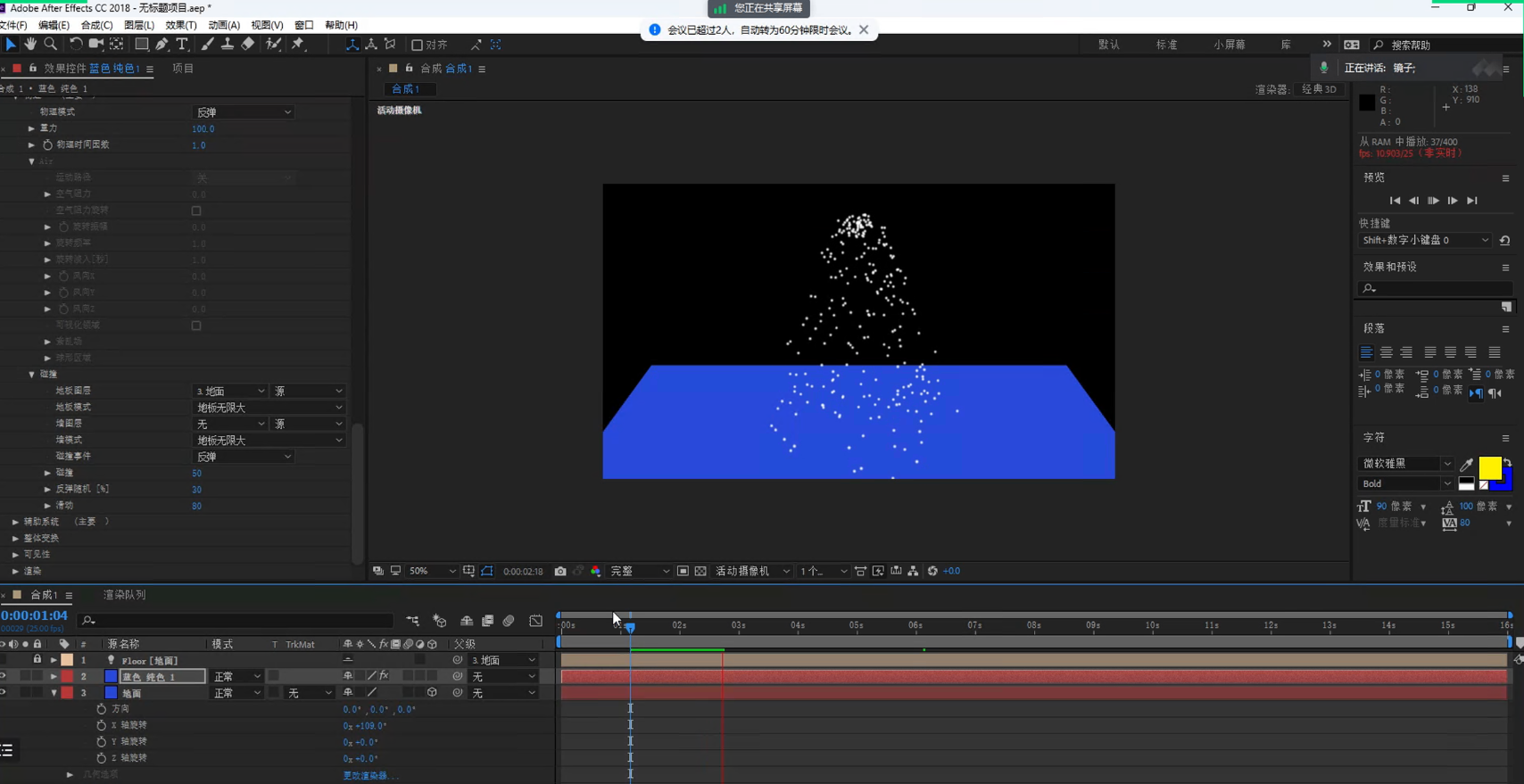
Task: Open the 活动摄像机 view dropdown
Action: [752, 571]
